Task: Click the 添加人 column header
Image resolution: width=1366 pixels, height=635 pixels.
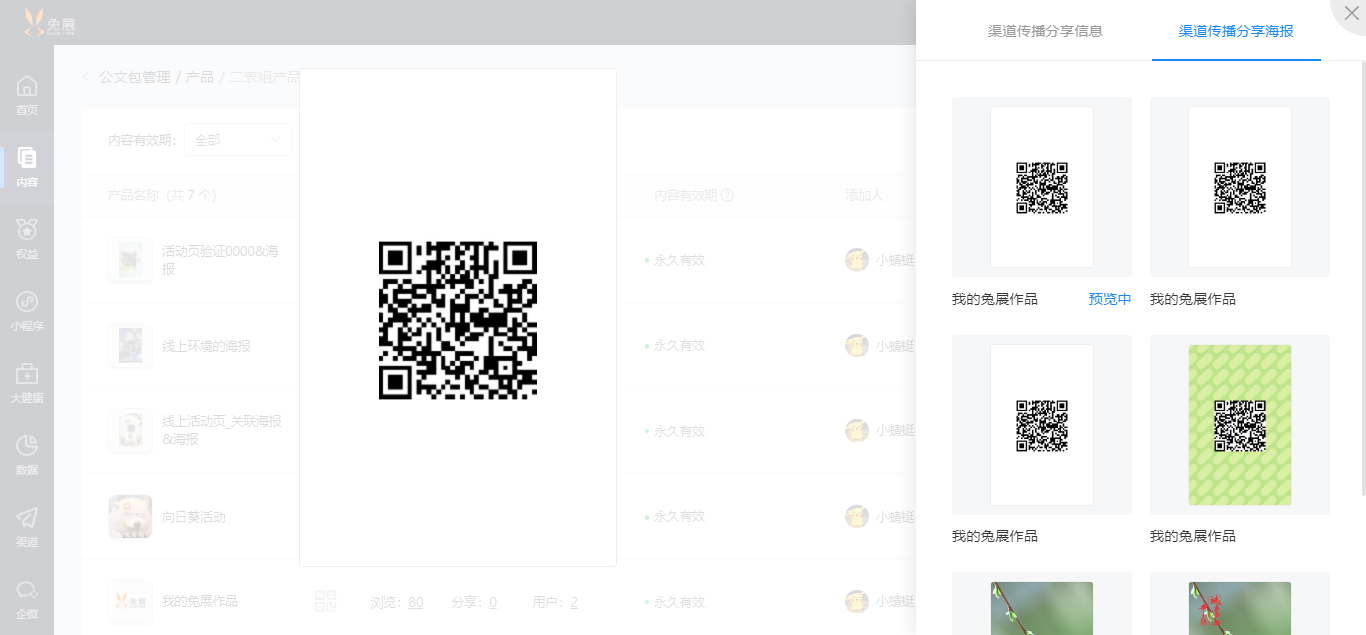Action: [864, 195]
